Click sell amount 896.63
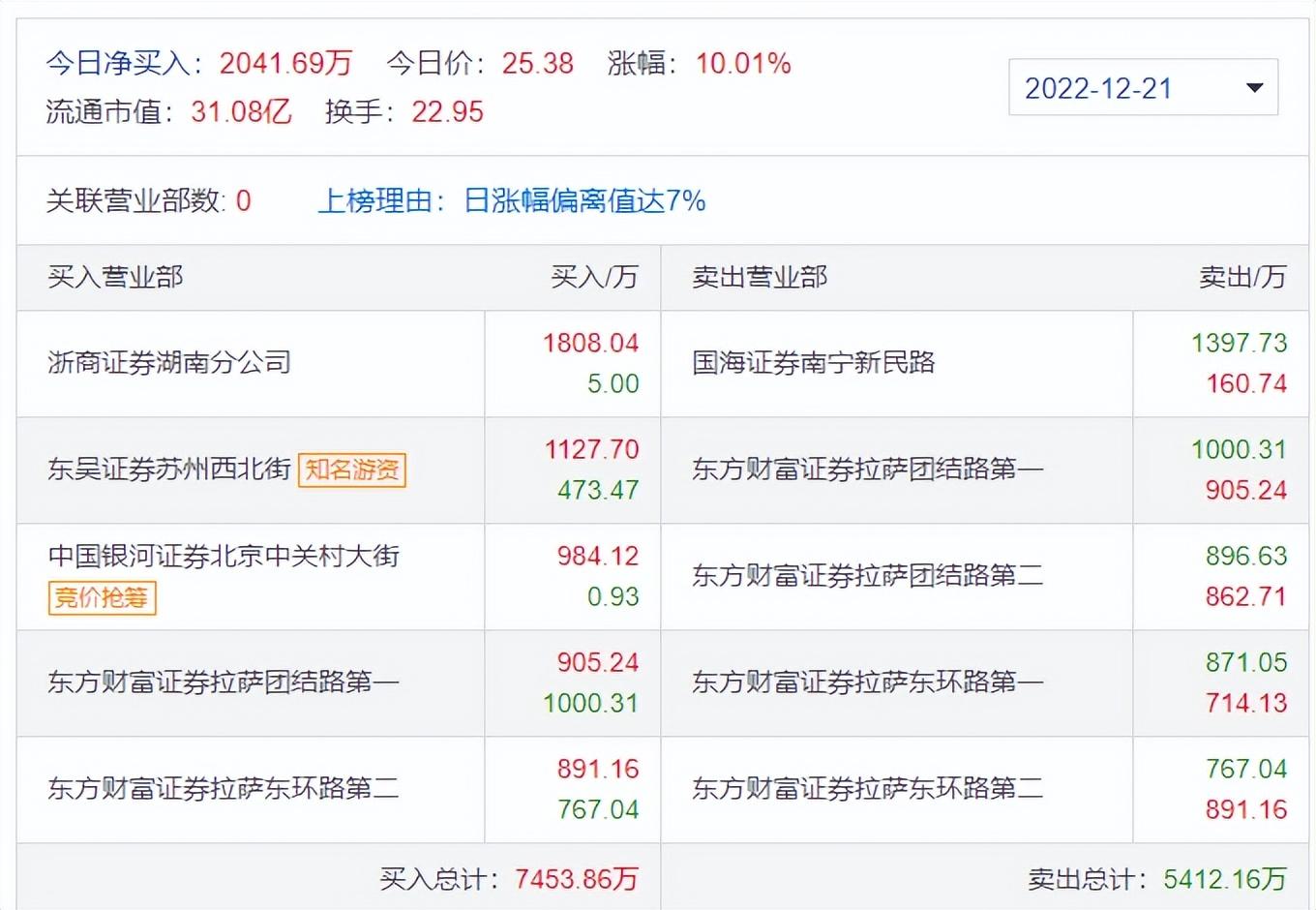The image size is (1316, 910). click(1246, 556)
